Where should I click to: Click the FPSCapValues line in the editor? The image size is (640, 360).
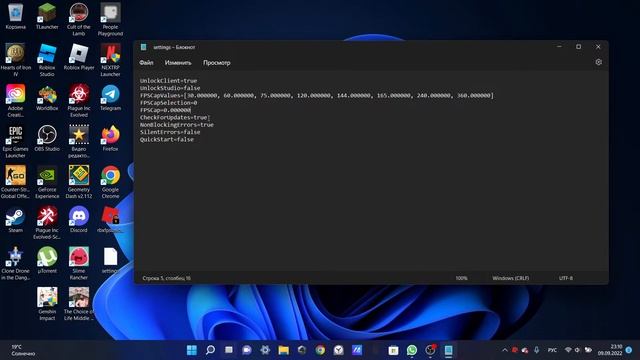click(x=317, y=96)
